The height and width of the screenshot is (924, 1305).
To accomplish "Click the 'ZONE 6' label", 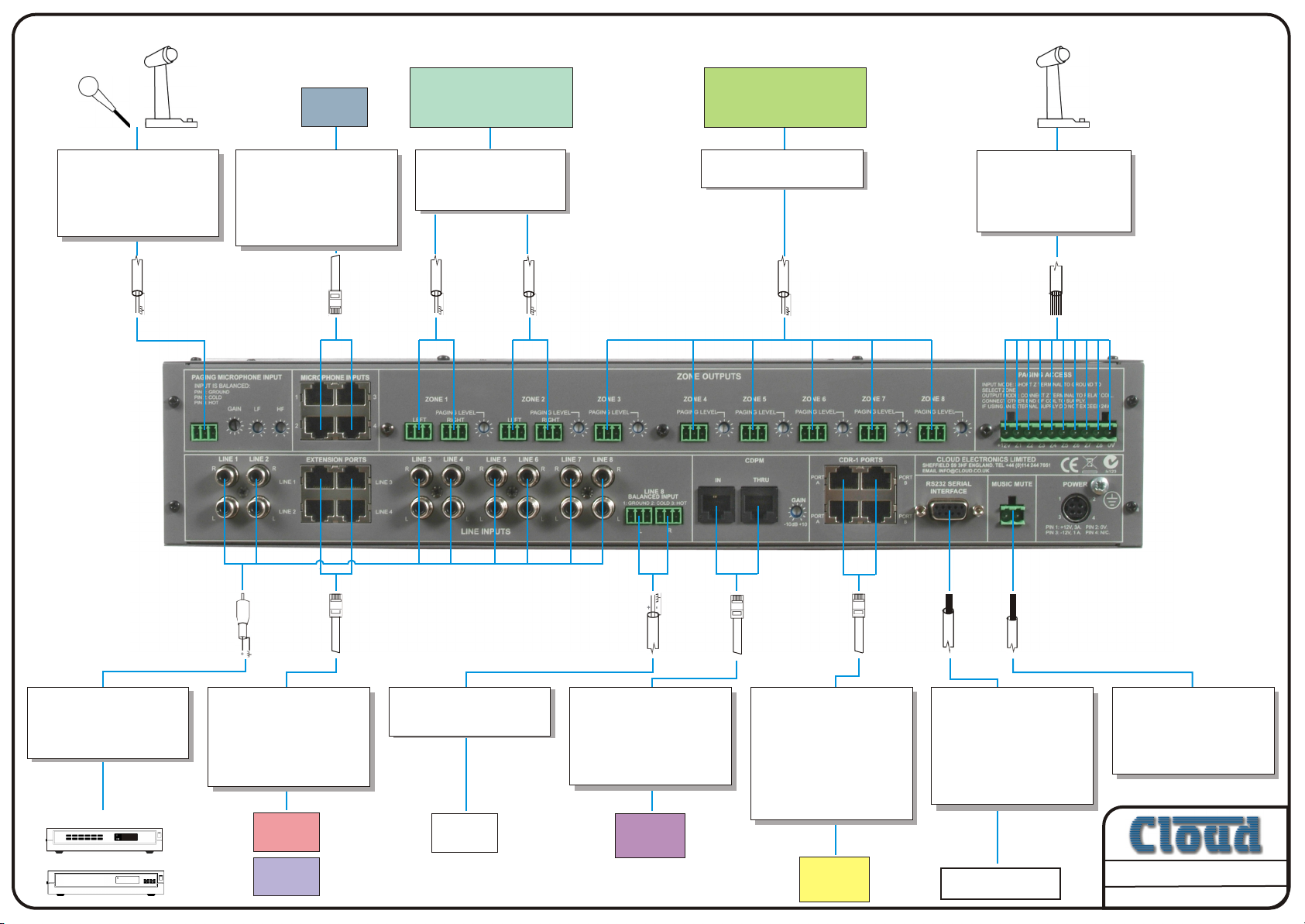I will point(814,400).
